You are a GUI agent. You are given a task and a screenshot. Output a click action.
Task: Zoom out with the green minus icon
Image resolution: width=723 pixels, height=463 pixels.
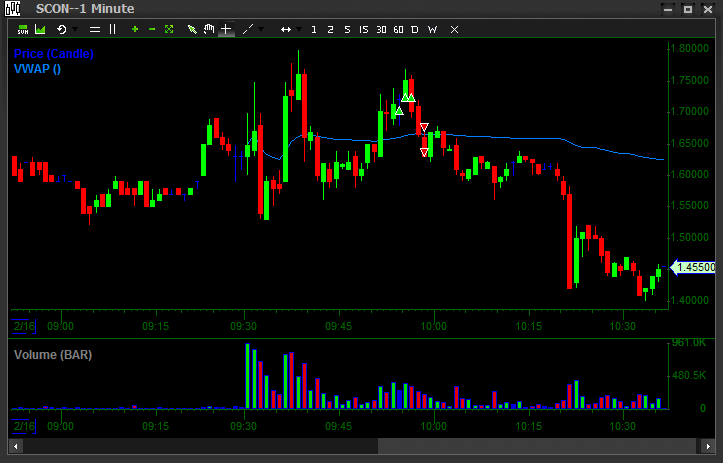coord(152,30)
